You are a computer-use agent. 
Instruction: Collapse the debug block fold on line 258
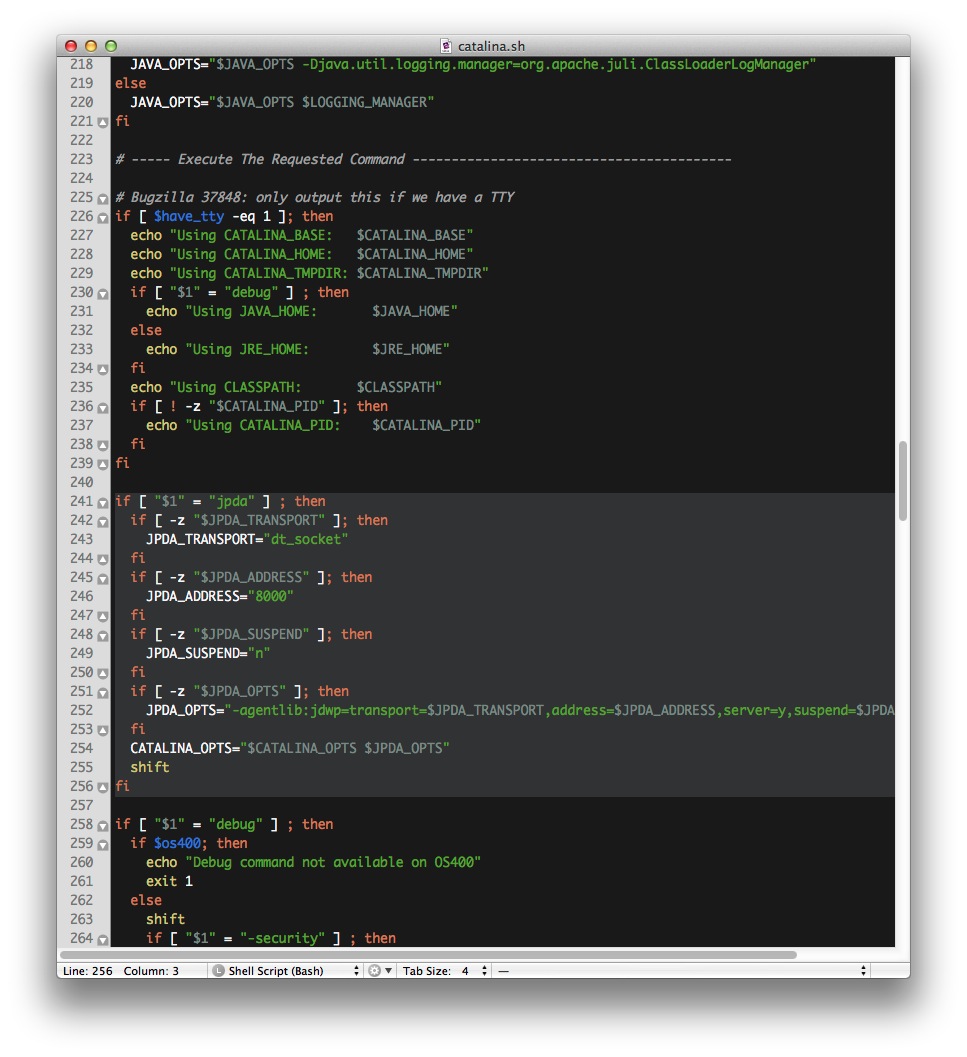click(x=102, y=826)
